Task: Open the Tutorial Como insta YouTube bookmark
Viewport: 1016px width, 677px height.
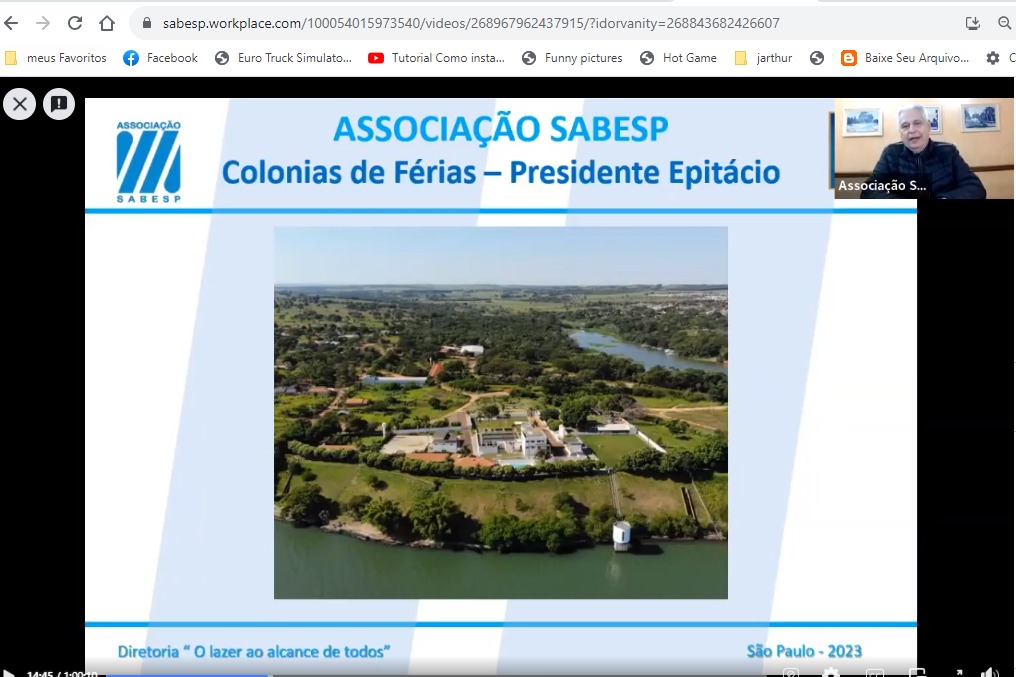Action: pos(436,58)
